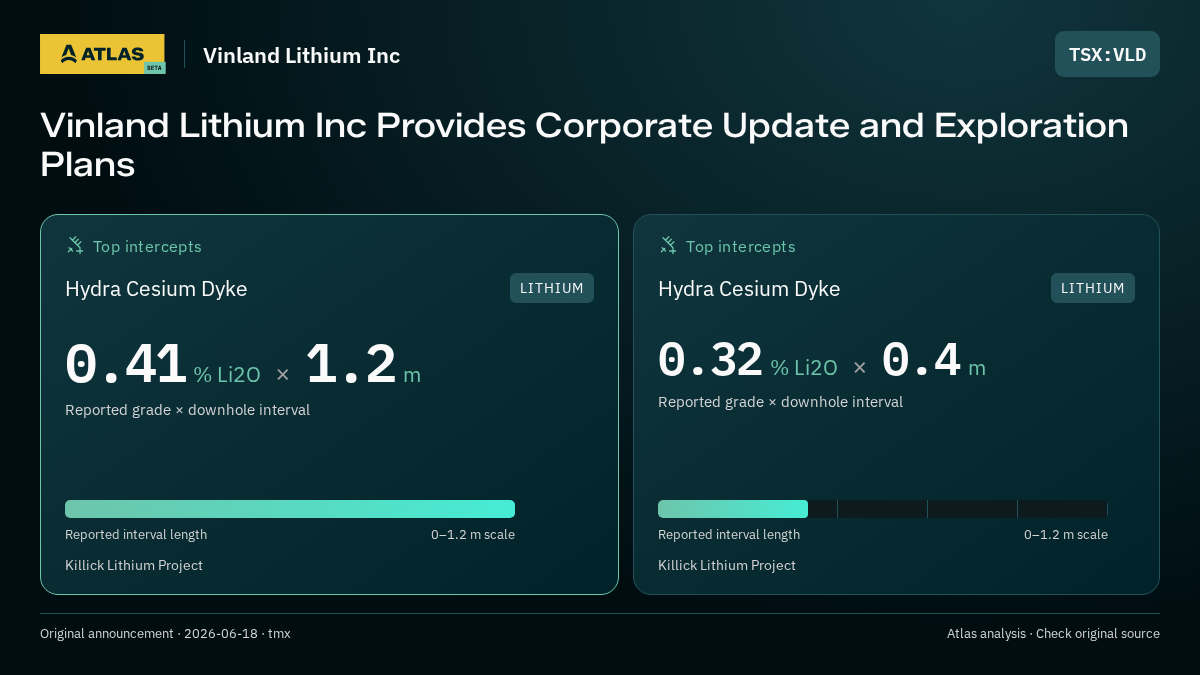Click Top intercepts label in the 0.41 card
Screen dimensions: 1200x675
click(147, 246)
